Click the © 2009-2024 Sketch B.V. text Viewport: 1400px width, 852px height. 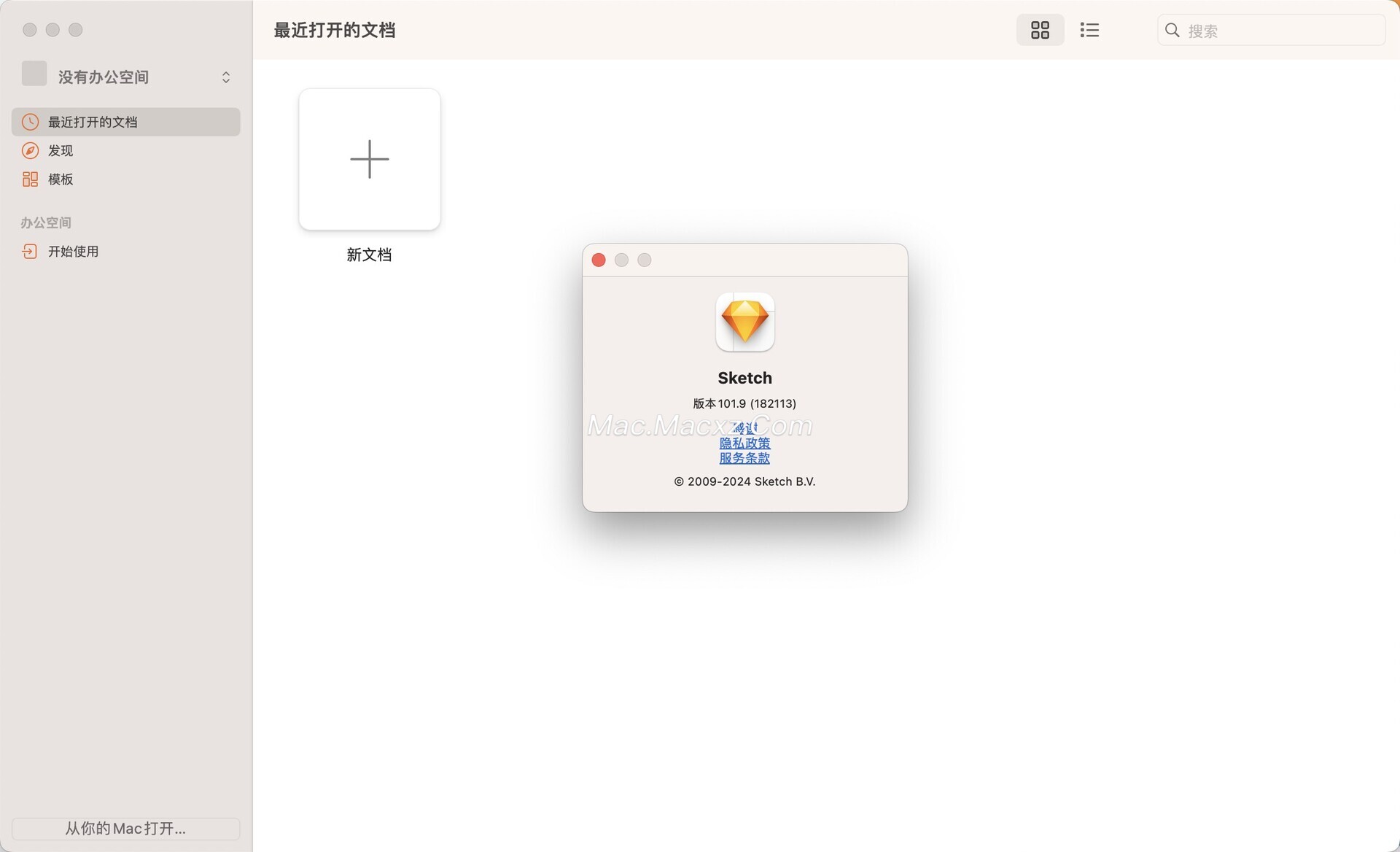tap(744, 481)
